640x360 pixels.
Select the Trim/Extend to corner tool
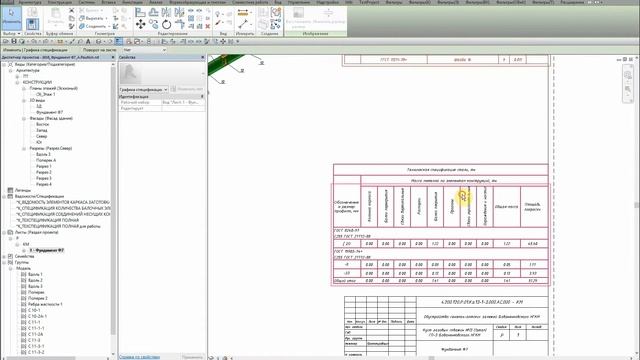pos(180,24)
